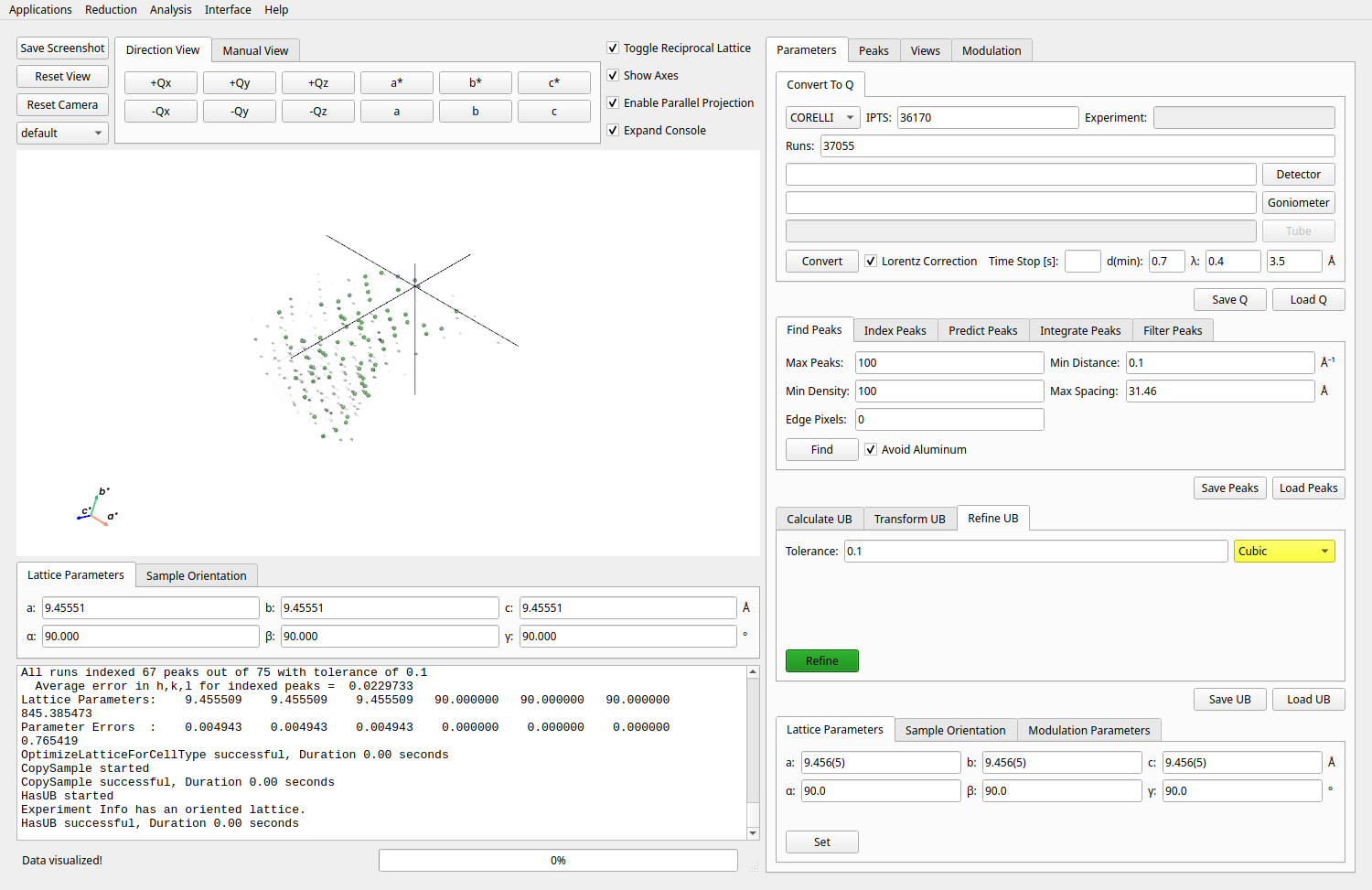Open the CORELLI instrument dropdown

click(822, 117)
